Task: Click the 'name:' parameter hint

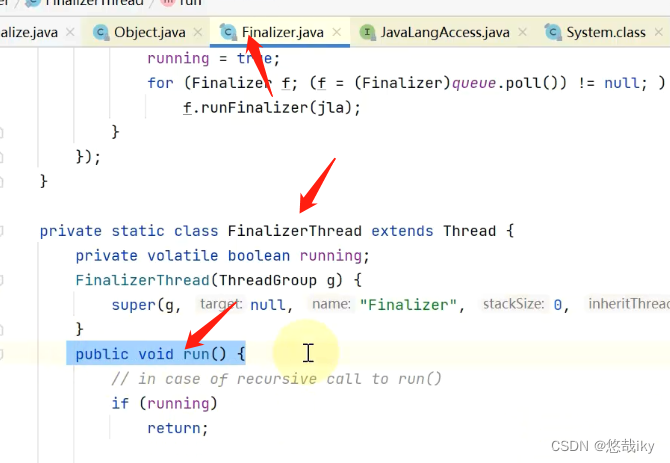Action: [x=331, y=304]
